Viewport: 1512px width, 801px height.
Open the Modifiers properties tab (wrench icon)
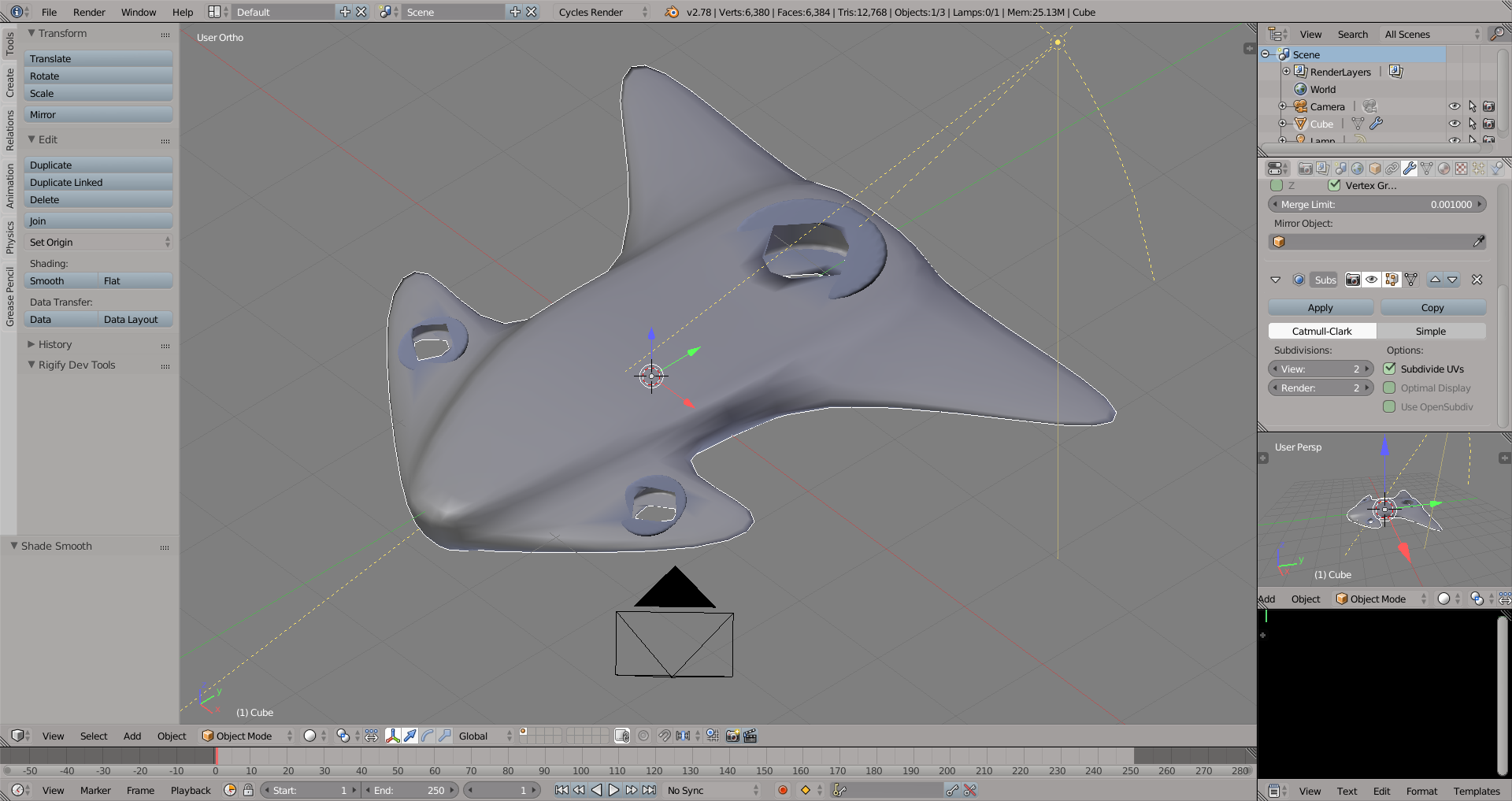coord(1410,169)
